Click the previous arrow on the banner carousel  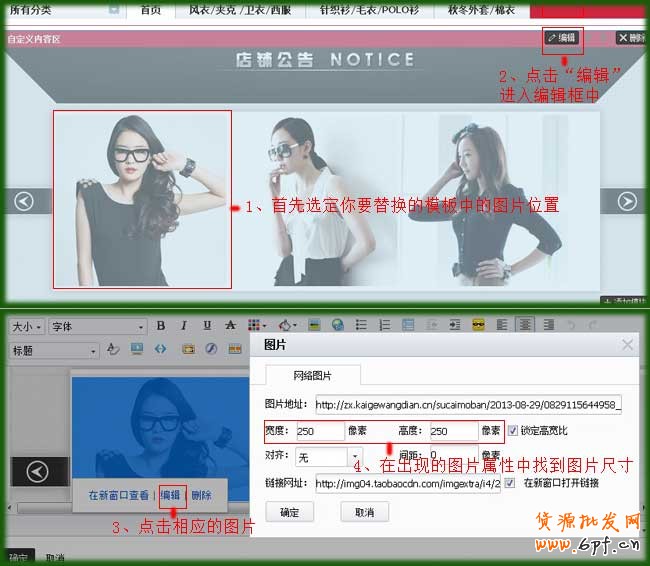[24, 202]
